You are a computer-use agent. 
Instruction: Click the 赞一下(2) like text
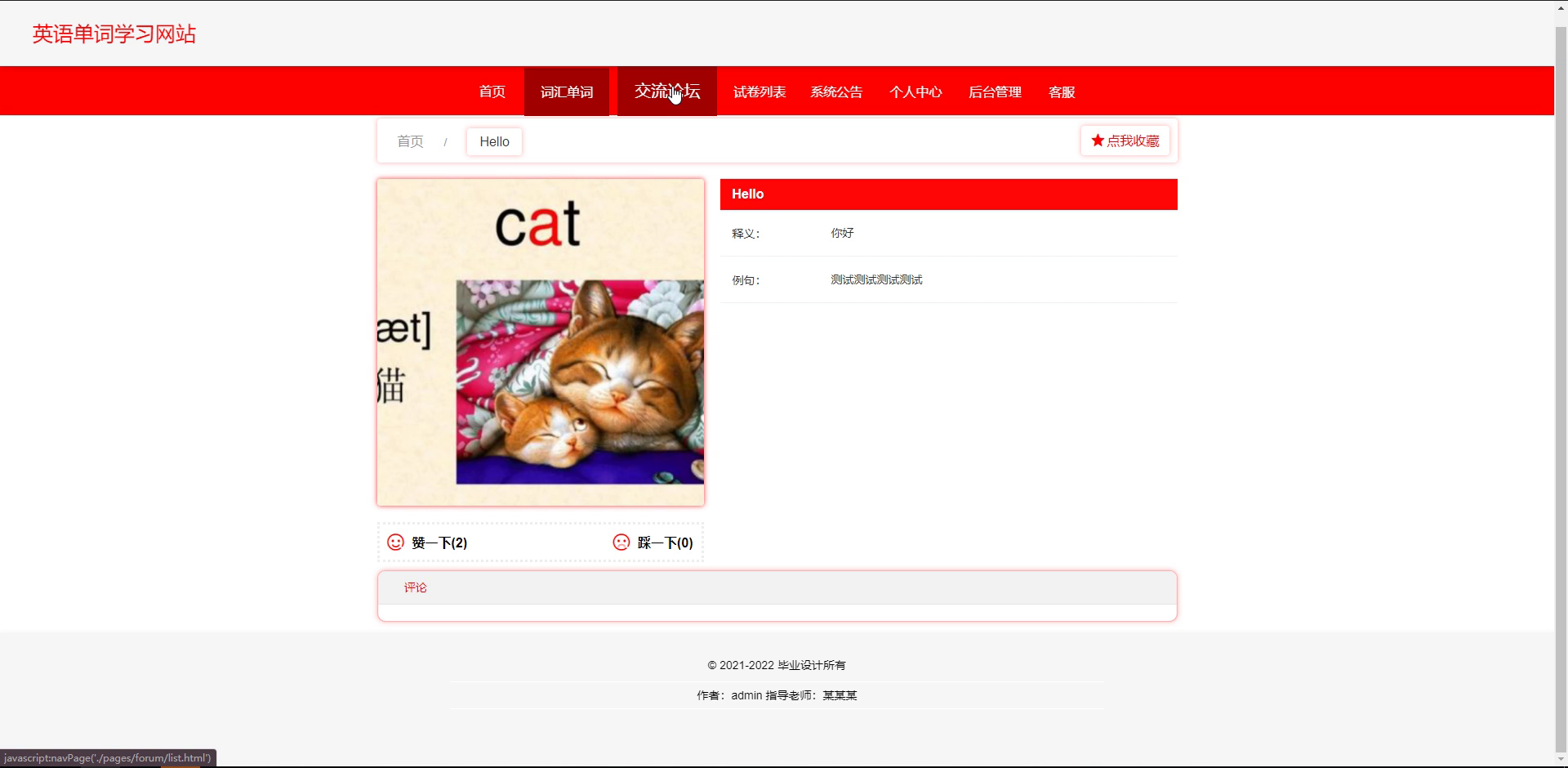click(439, 543)
